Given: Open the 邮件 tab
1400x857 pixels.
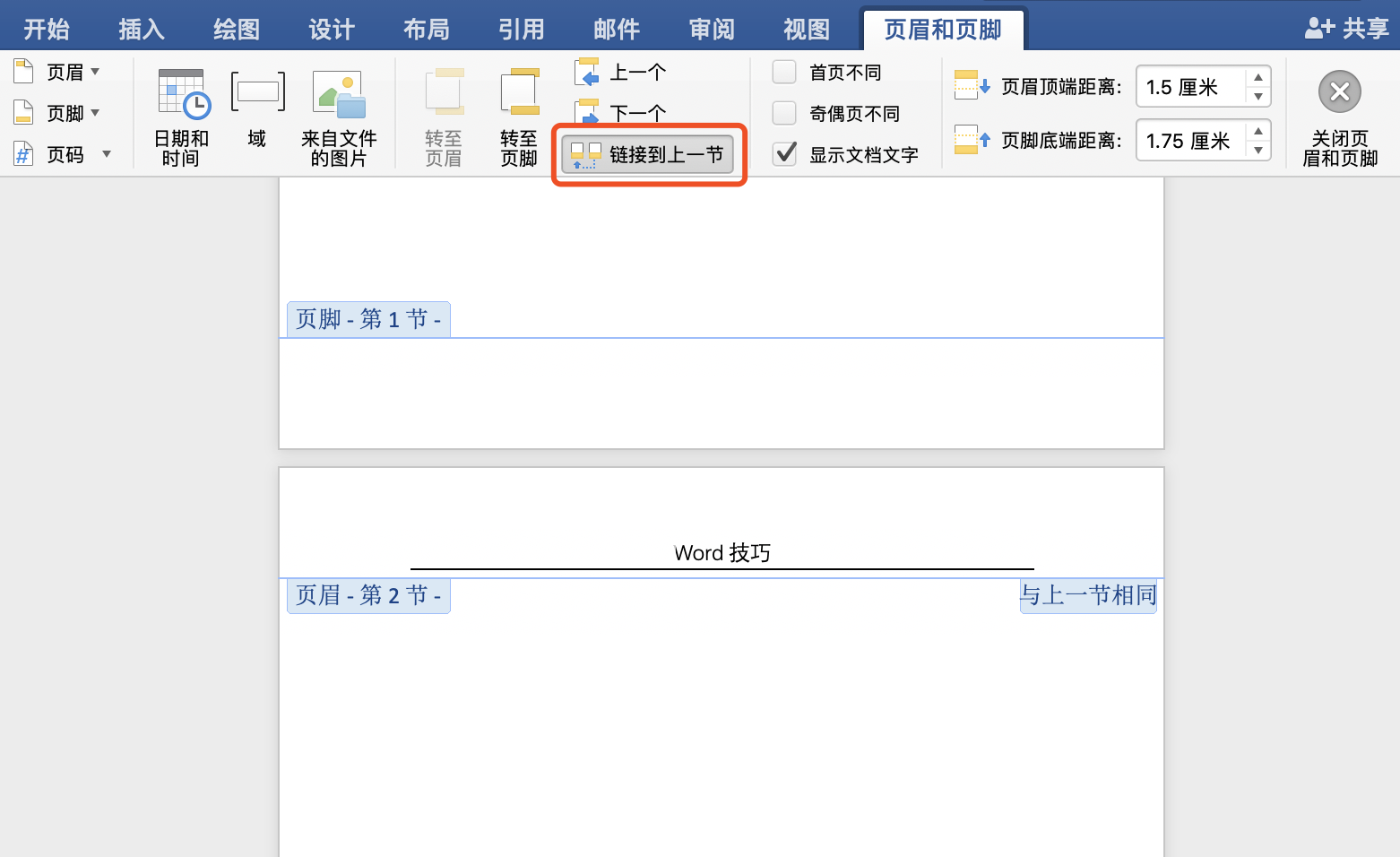Looking at the screenshot, I should [617, 30].
